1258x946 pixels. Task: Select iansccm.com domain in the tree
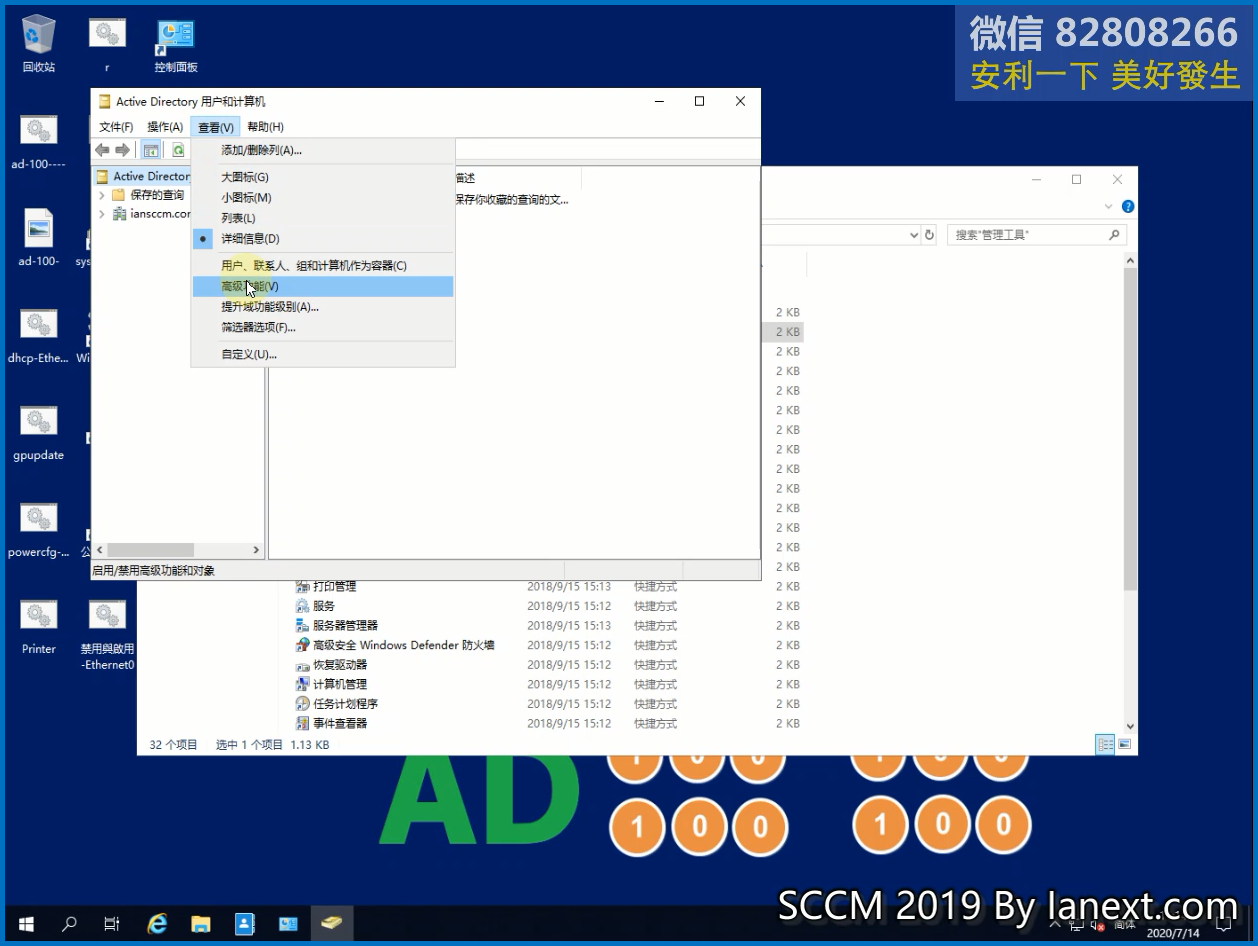[x=151, y=214]
